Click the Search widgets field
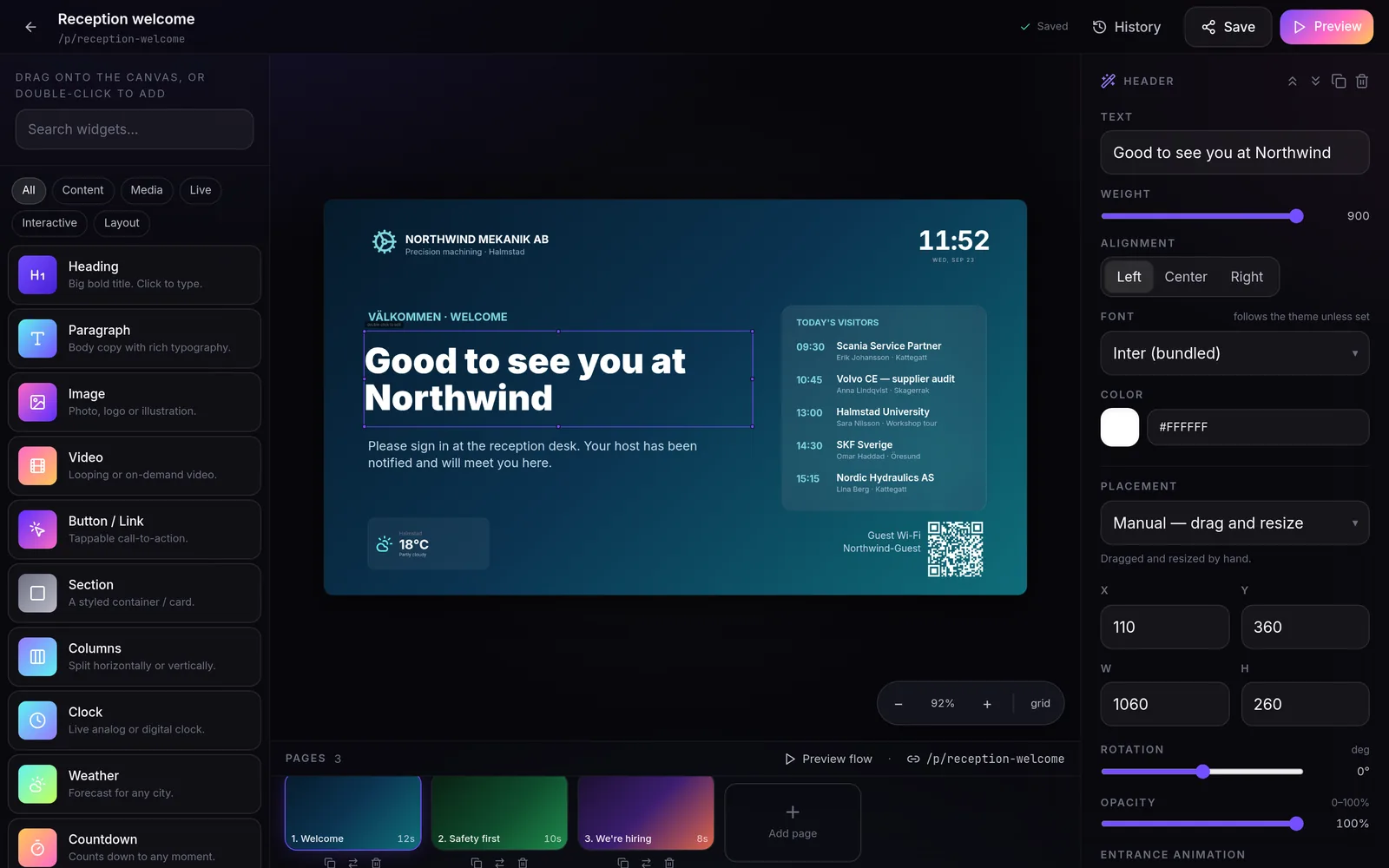Viewport: 1389px width, 868px height. point(135,129)
